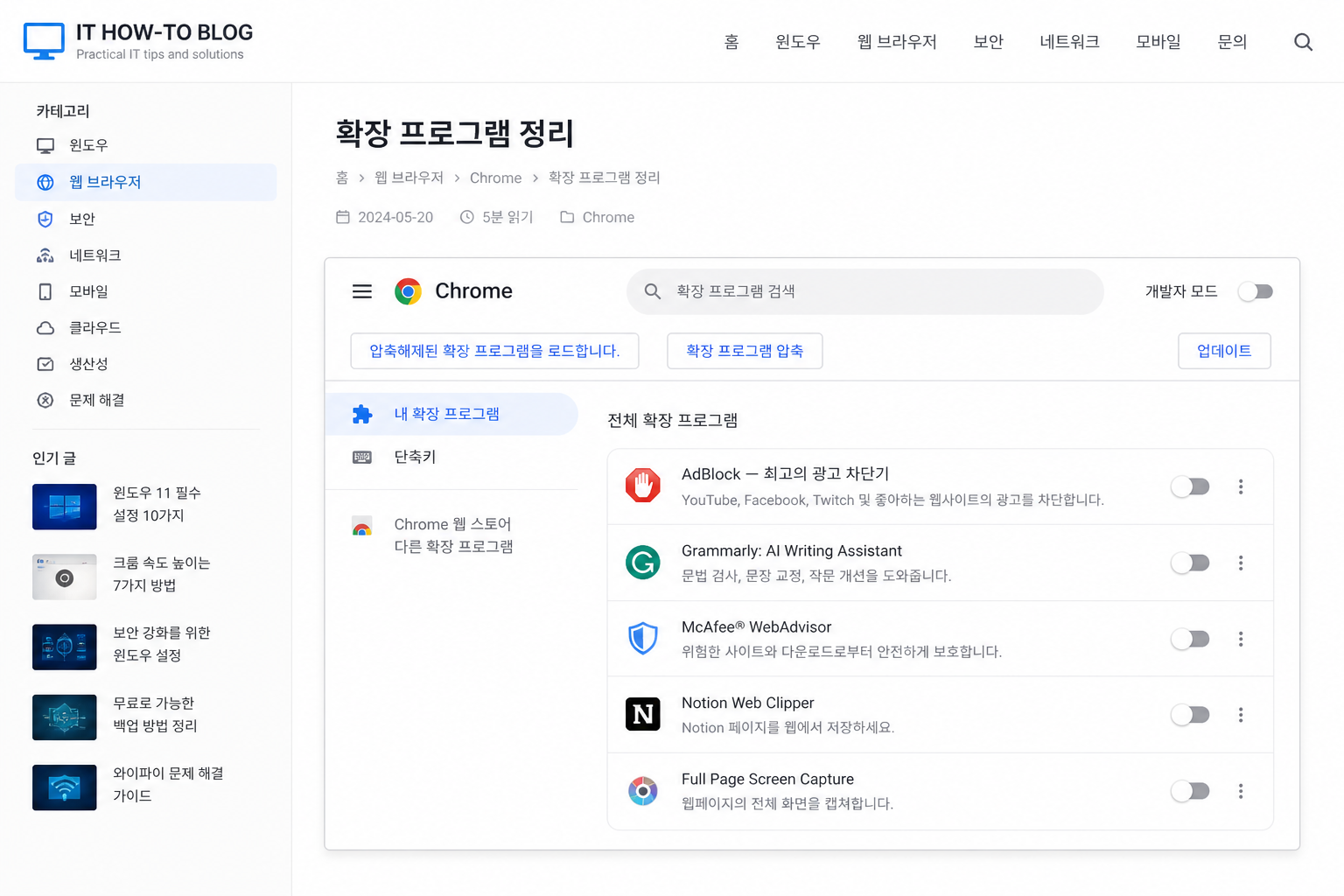Click the AdBlock red hand icon
Viewport: 1344px width, 896px height.
(x=643, y=486)
